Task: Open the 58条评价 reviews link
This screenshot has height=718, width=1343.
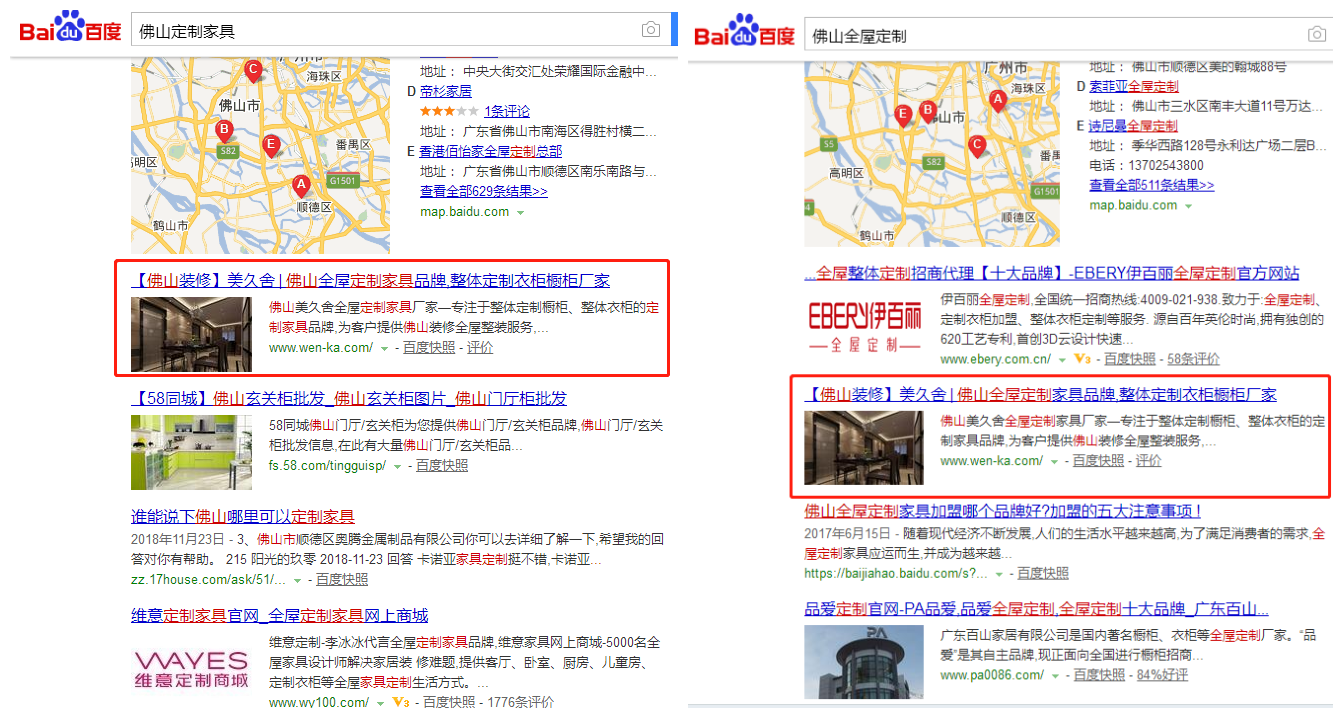Action: [x=1194, y=359]
